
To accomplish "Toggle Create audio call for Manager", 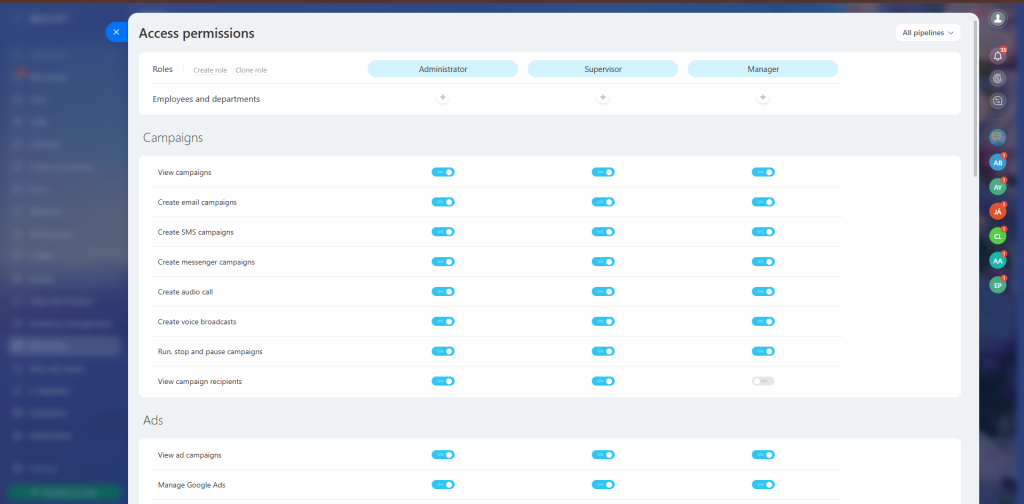I will click(x=763, y=292).
